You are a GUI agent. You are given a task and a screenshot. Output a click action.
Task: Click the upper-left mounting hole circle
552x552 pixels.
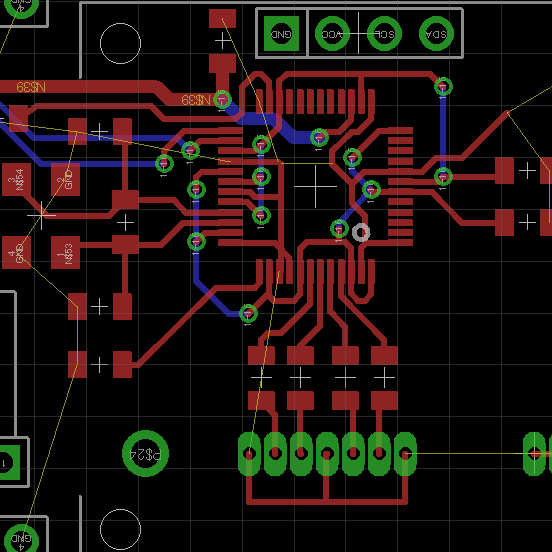pos(120,43)
